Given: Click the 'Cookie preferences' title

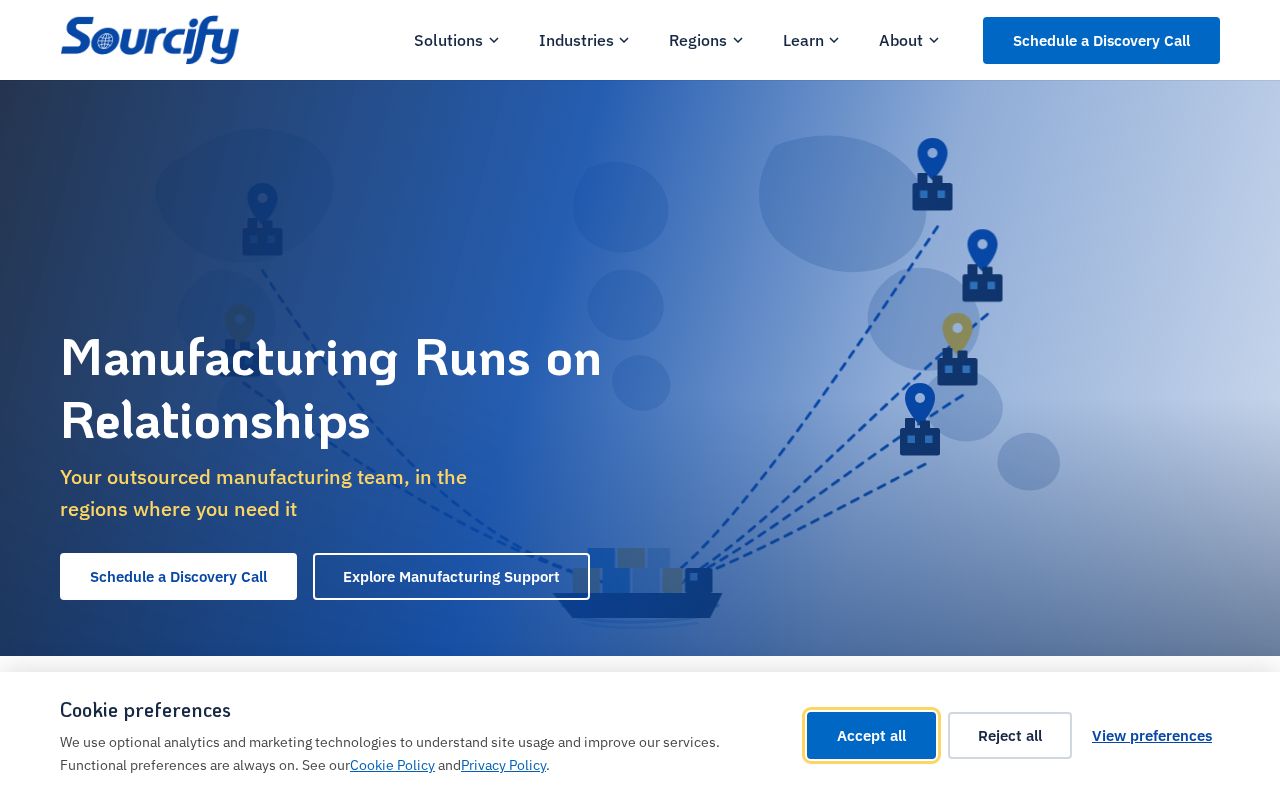Looking at the screenshot, I should [x=145, y=710].
